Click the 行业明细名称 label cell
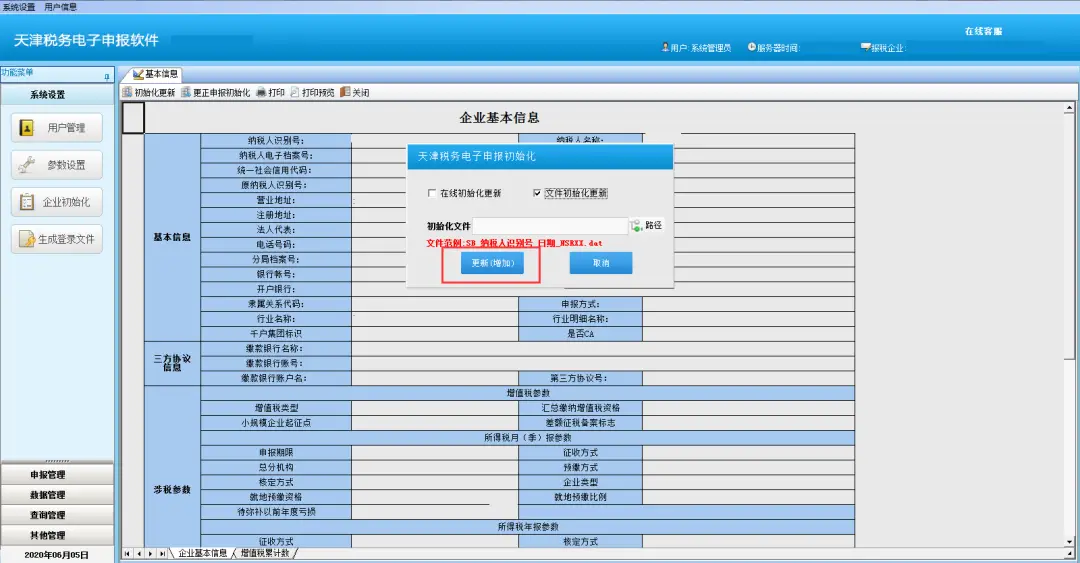The width and height of the screenshot is (1080, 563). tap(581, 318)
